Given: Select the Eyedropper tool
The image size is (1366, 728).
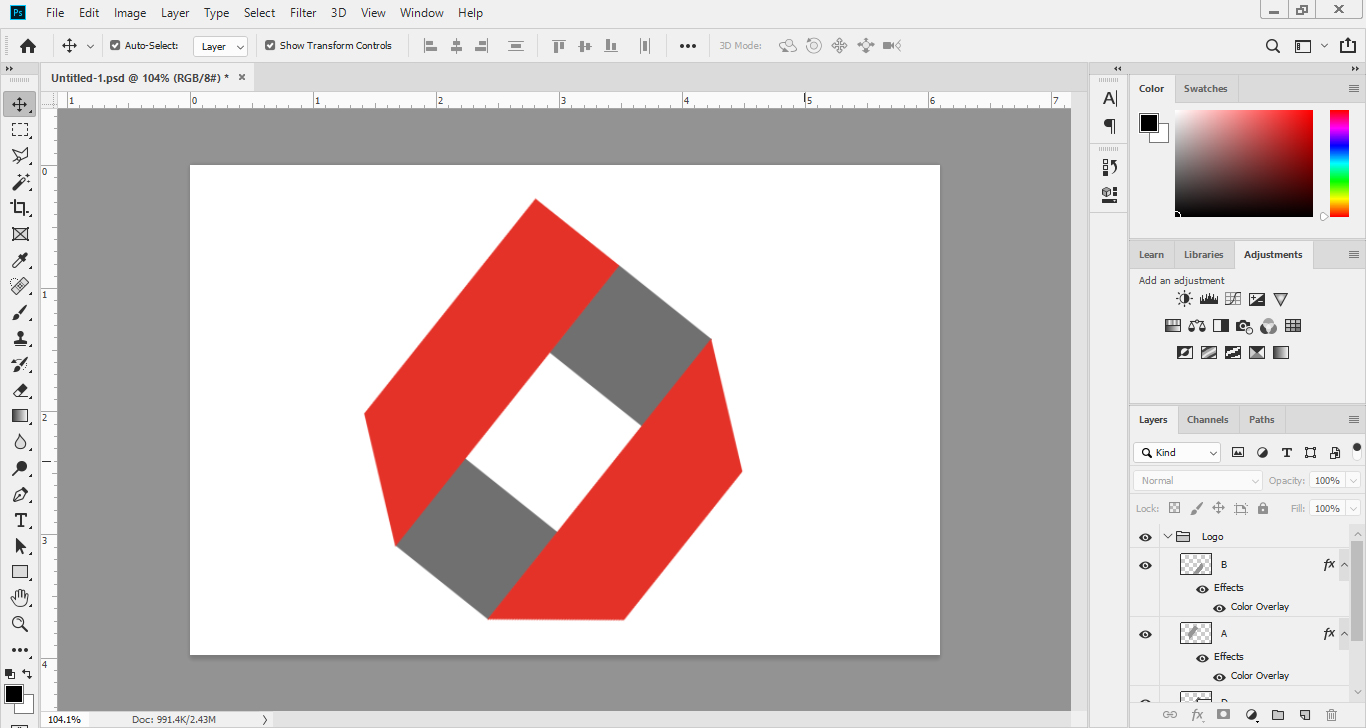Looking at the screenshot, I should click(20, 260).
